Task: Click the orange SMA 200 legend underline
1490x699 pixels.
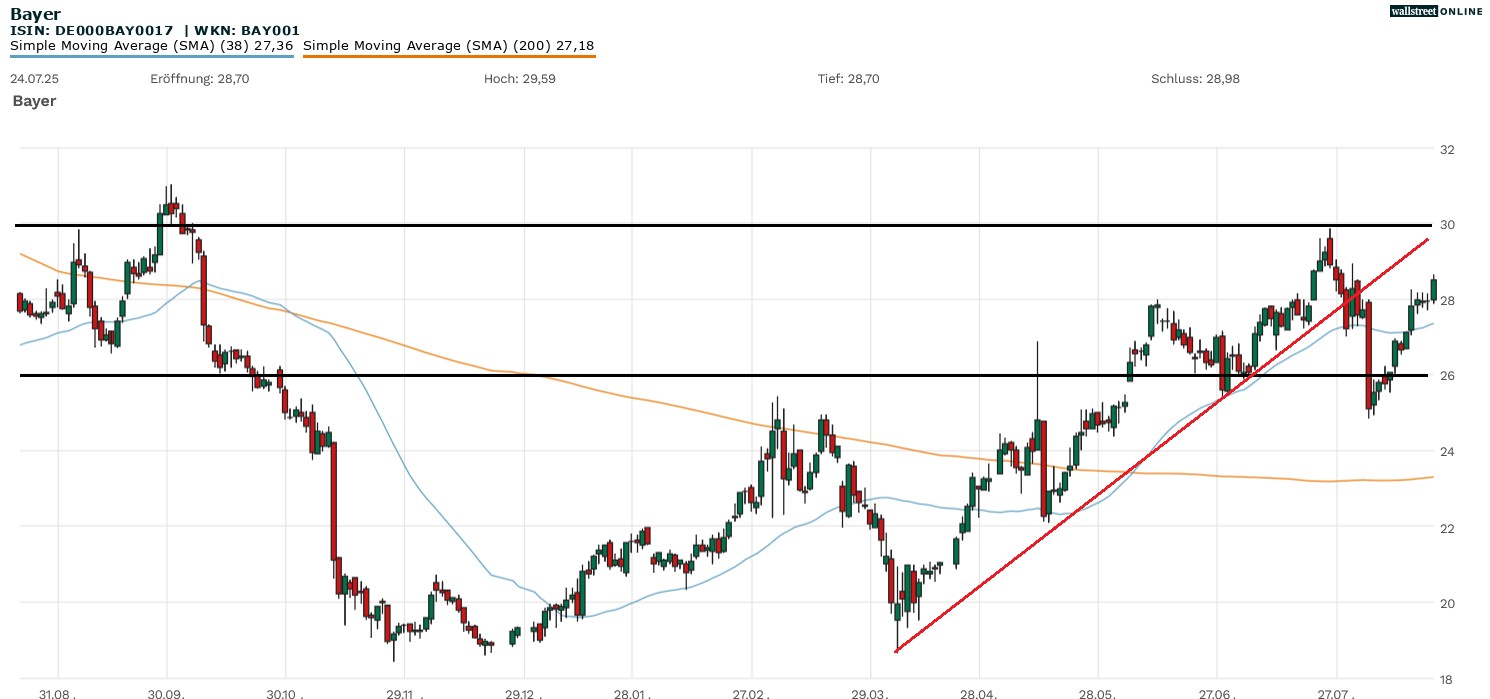Action: 448,56
